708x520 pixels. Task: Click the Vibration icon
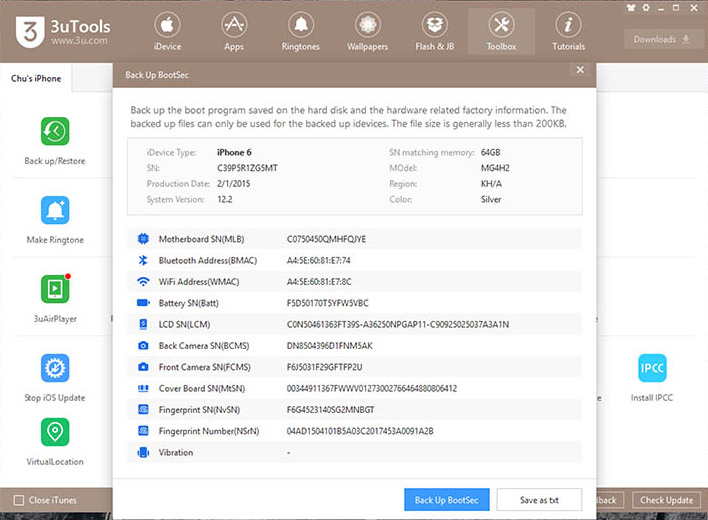coord(143,452)
